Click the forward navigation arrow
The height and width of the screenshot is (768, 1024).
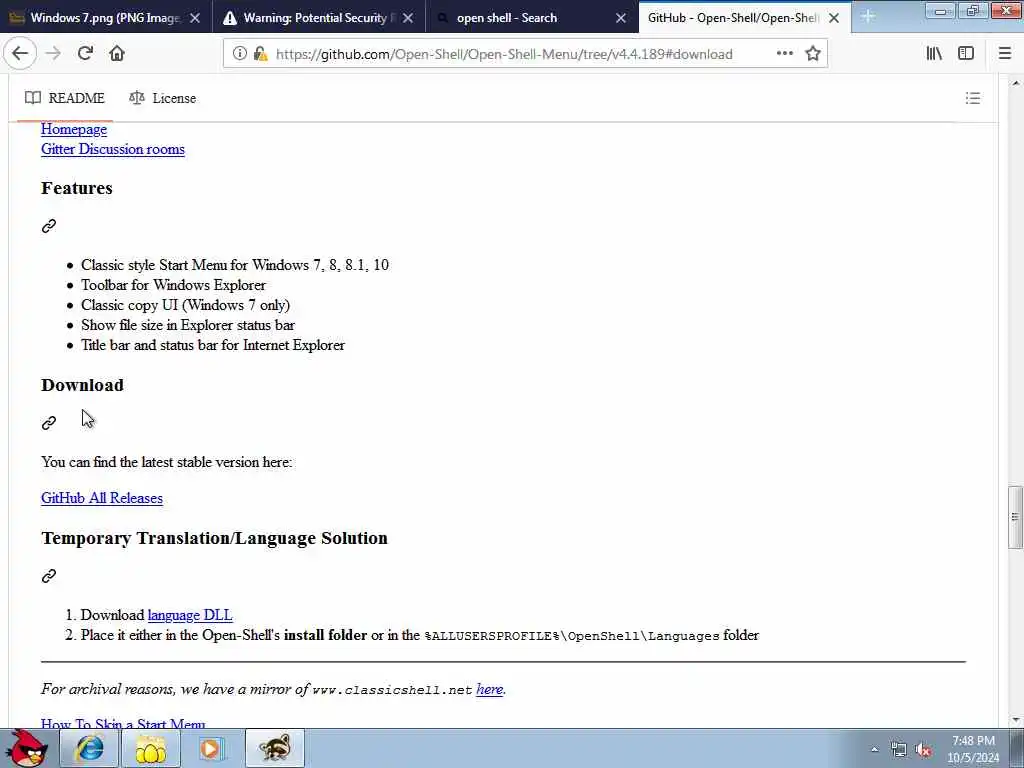pos(54,54)
